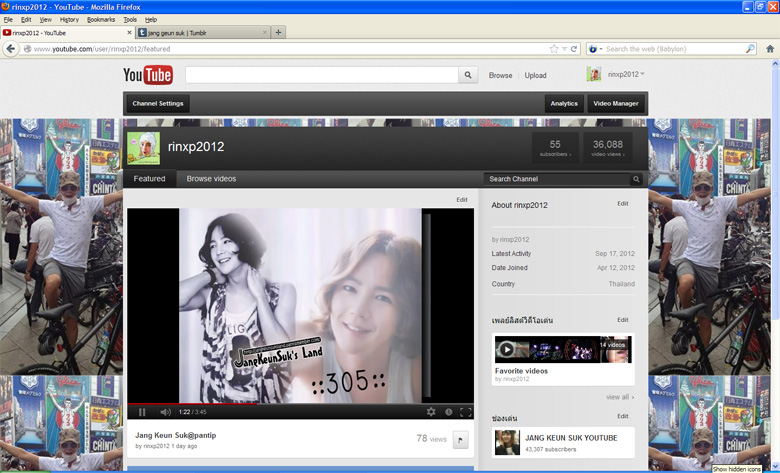Bookmark this page with the star icon
Screen dimensions: 780x473
click(554, 49)
